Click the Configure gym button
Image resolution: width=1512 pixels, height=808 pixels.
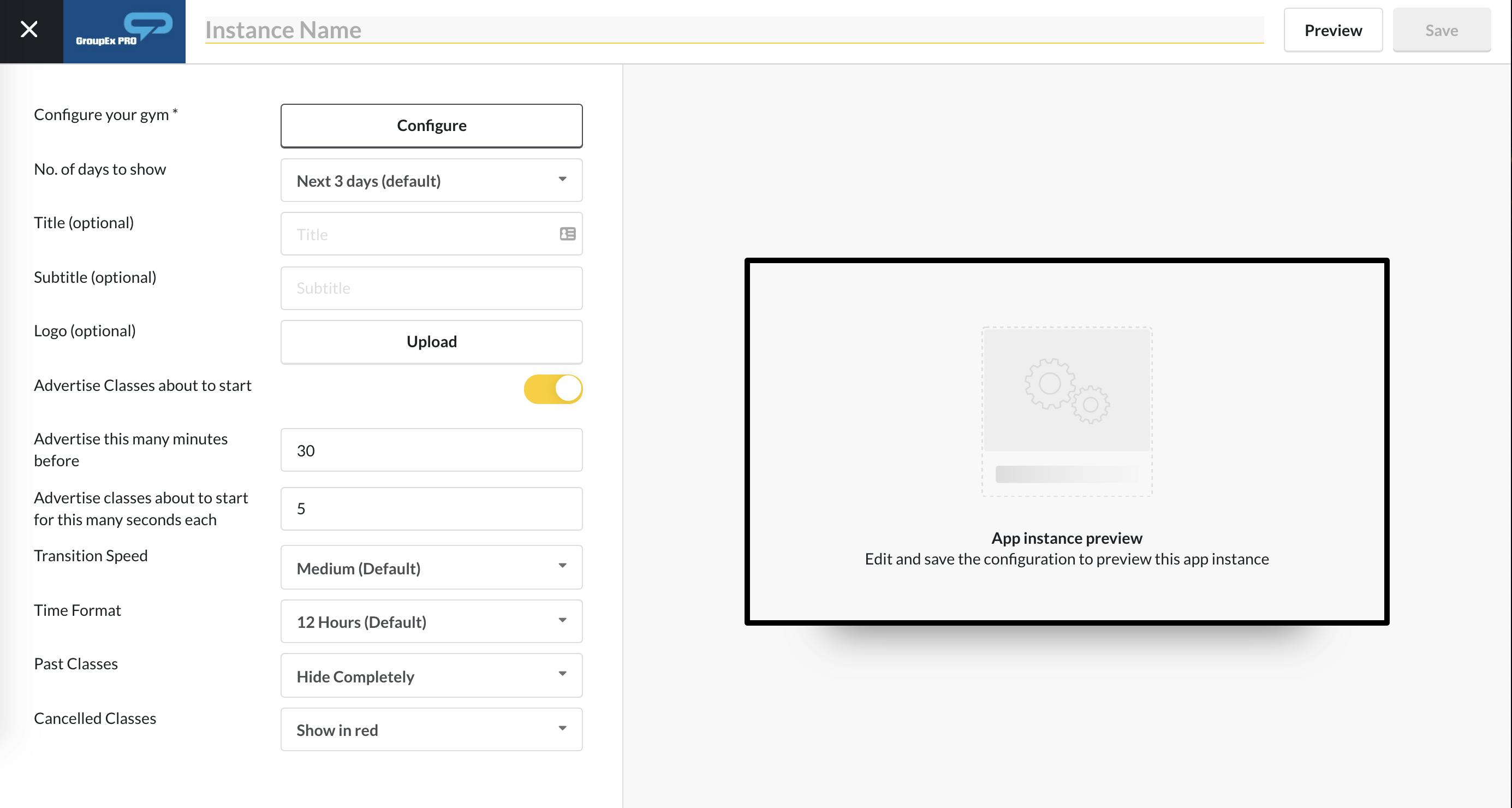tap(431, 126)
